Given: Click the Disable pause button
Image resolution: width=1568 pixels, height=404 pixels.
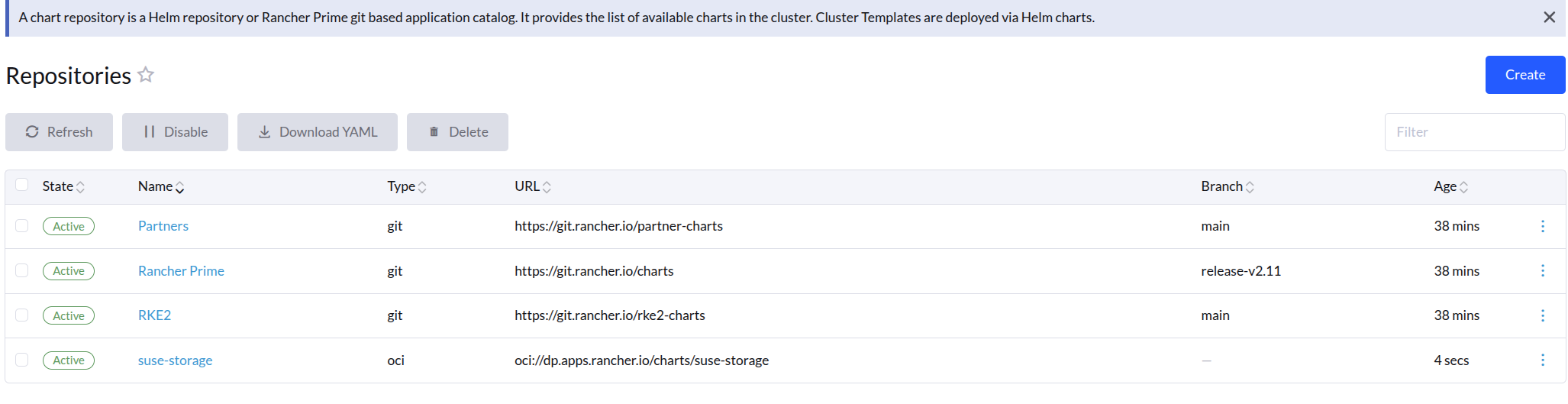Looking at the screenshot, I should [175, 132].
